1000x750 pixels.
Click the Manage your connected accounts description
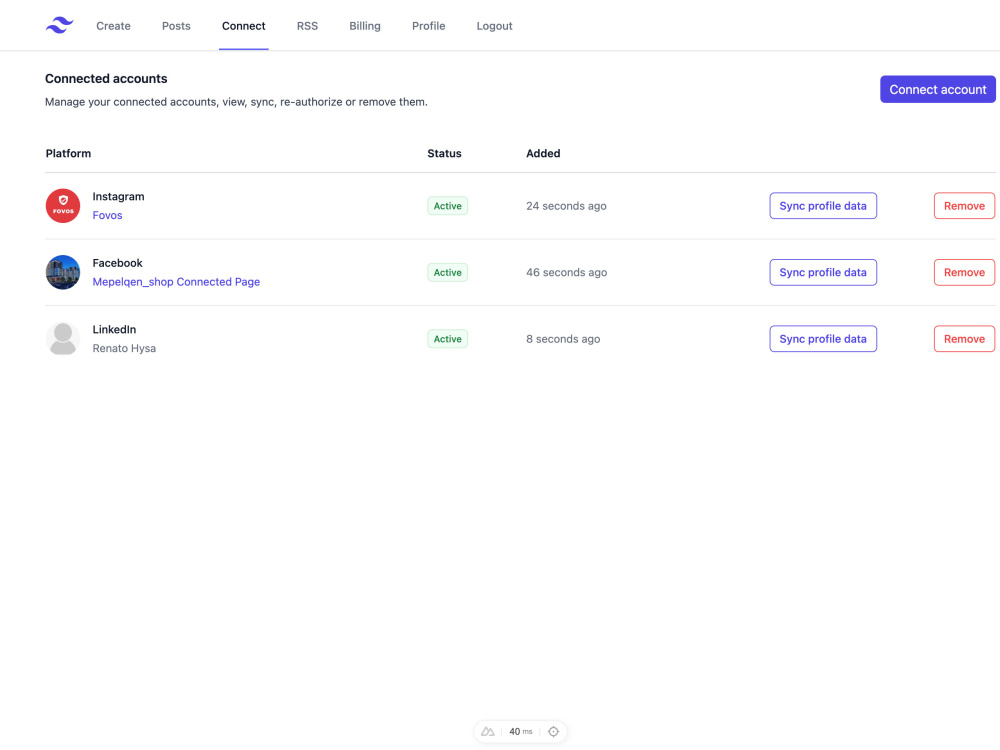tap(236, 102)
